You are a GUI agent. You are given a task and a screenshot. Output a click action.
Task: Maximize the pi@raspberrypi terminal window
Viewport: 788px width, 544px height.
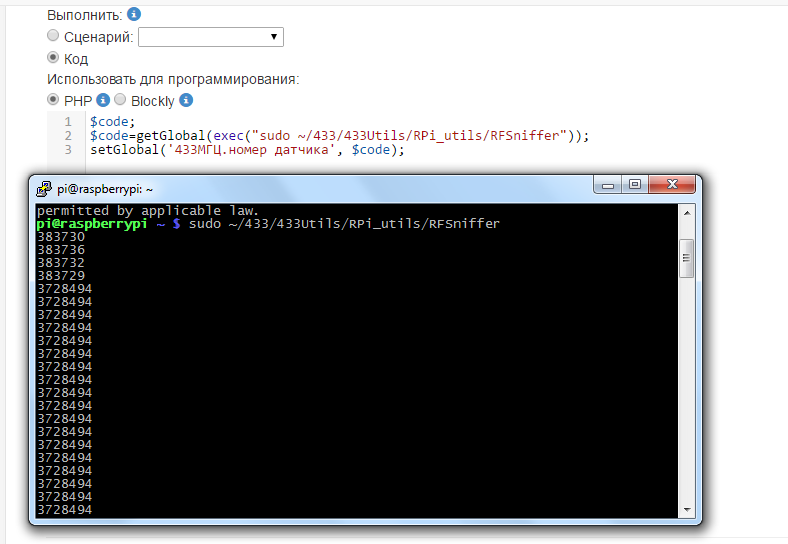click(635, 185)
